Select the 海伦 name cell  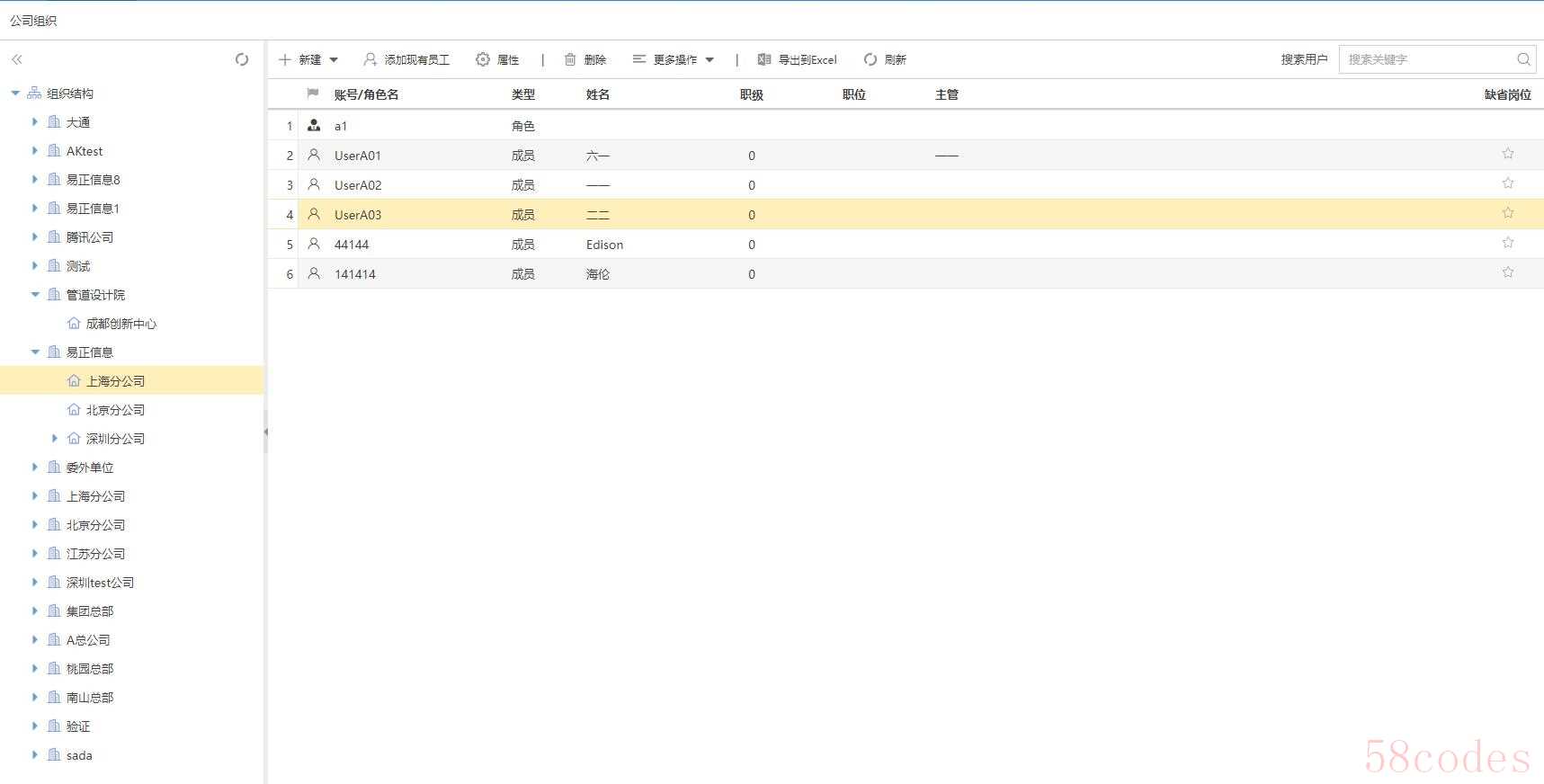click(598, 274)
